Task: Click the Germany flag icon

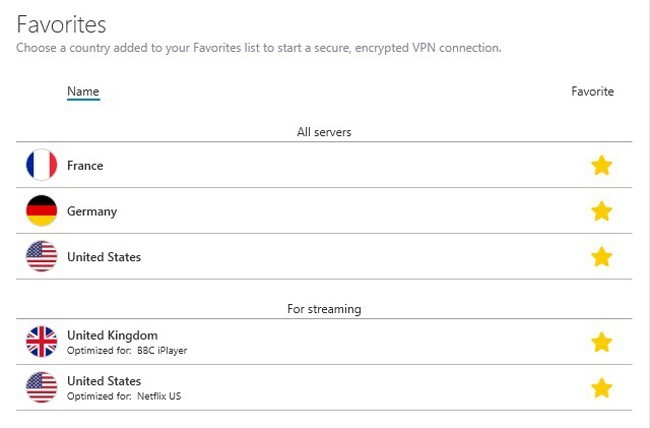Action: click(x=41, y=211)
